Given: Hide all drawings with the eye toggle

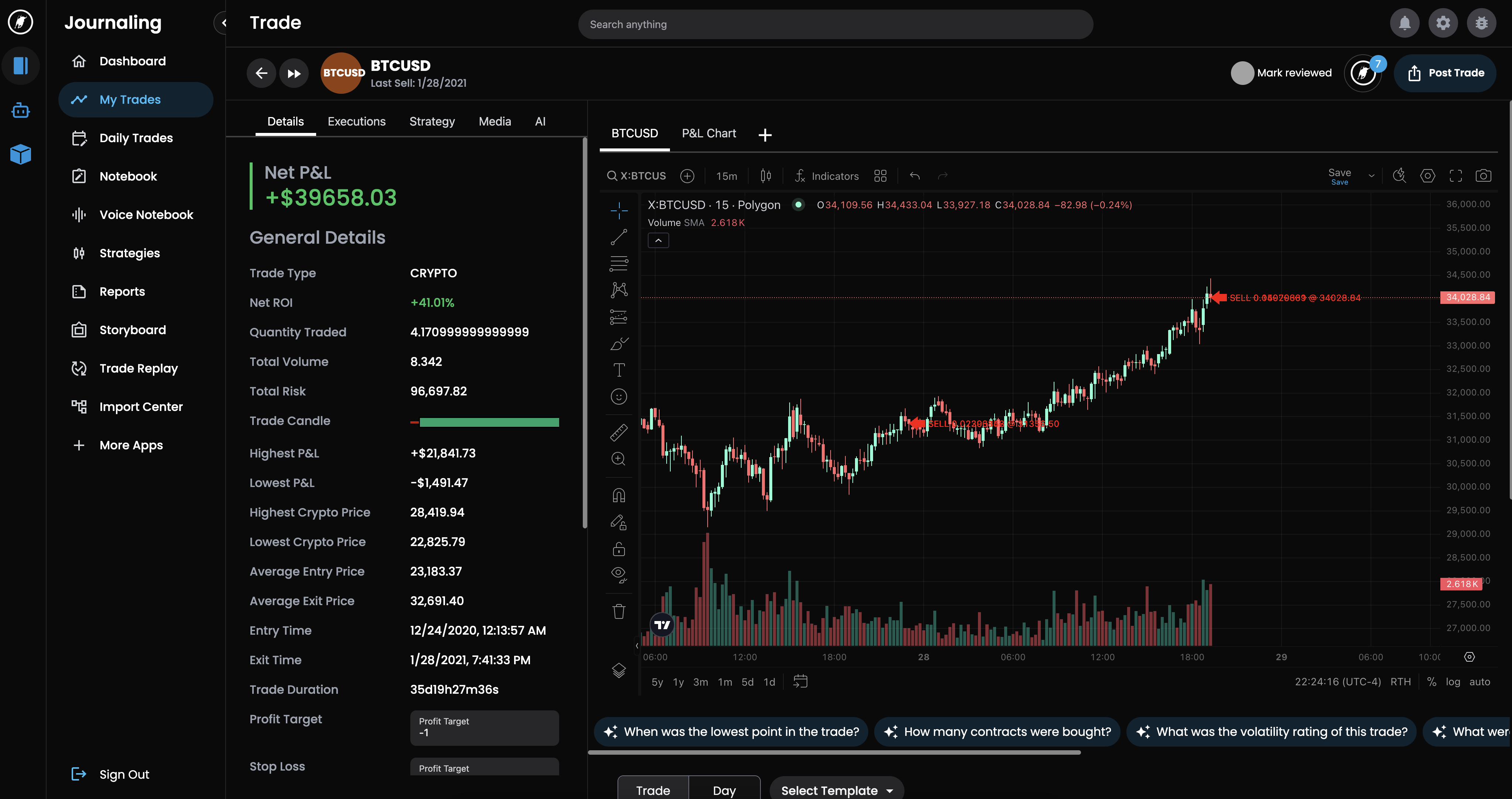Looking at the screenshot, I should point(619,575).
